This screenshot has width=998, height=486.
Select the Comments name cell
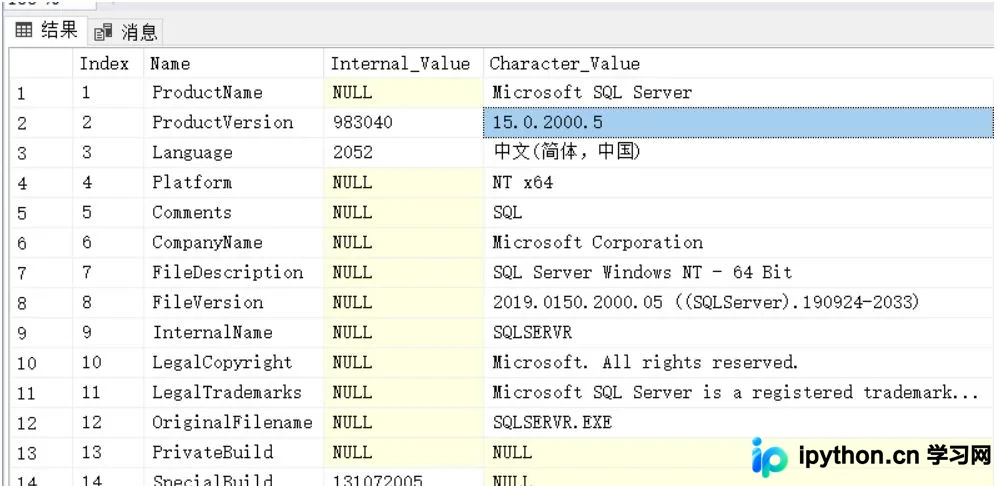pos(234,212)
